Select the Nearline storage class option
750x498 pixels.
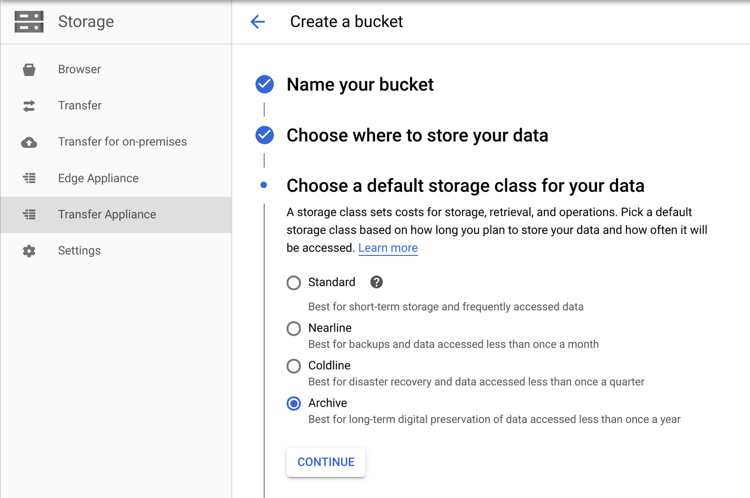pos(294,329)
